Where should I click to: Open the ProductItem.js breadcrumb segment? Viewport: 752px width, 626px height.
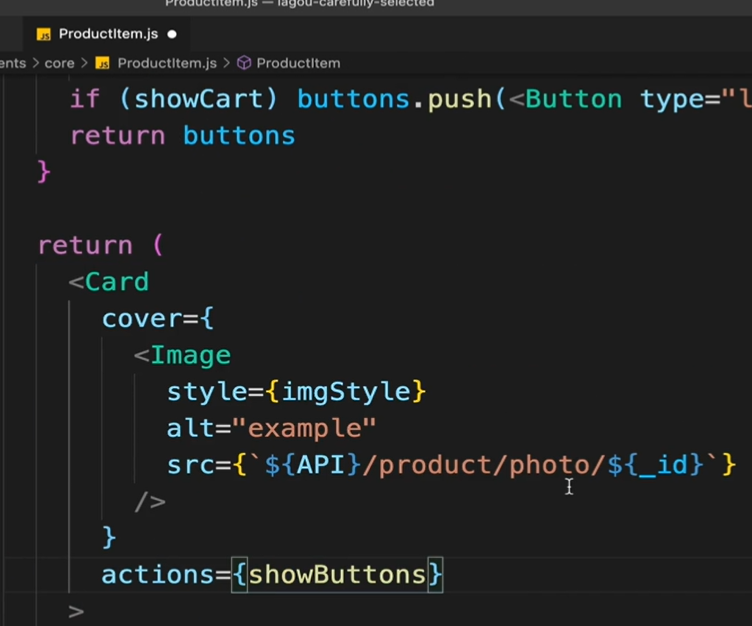(x=167, y=63)
